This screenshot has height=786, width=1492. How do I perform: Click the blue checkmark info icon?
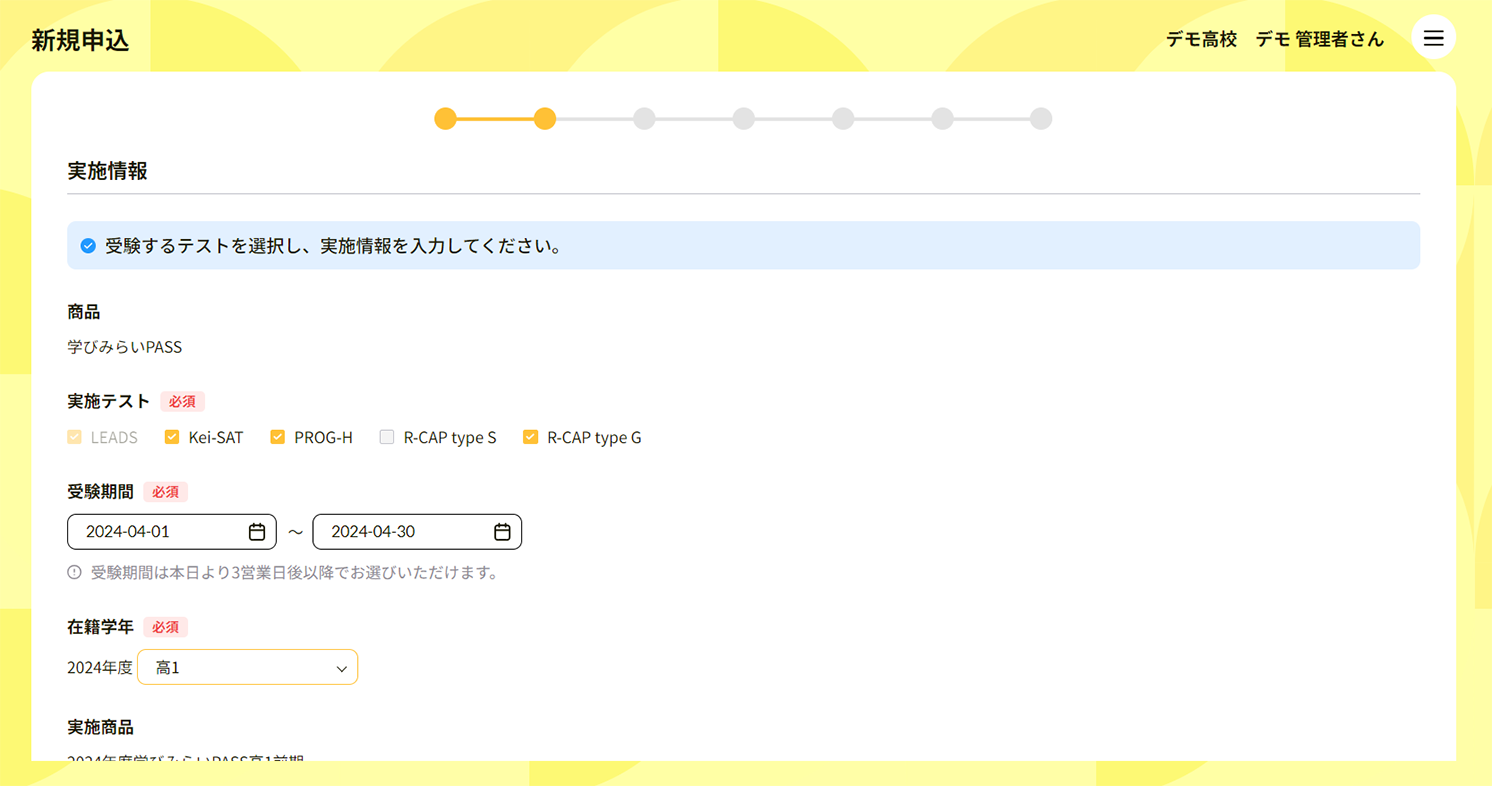(88, 246)
